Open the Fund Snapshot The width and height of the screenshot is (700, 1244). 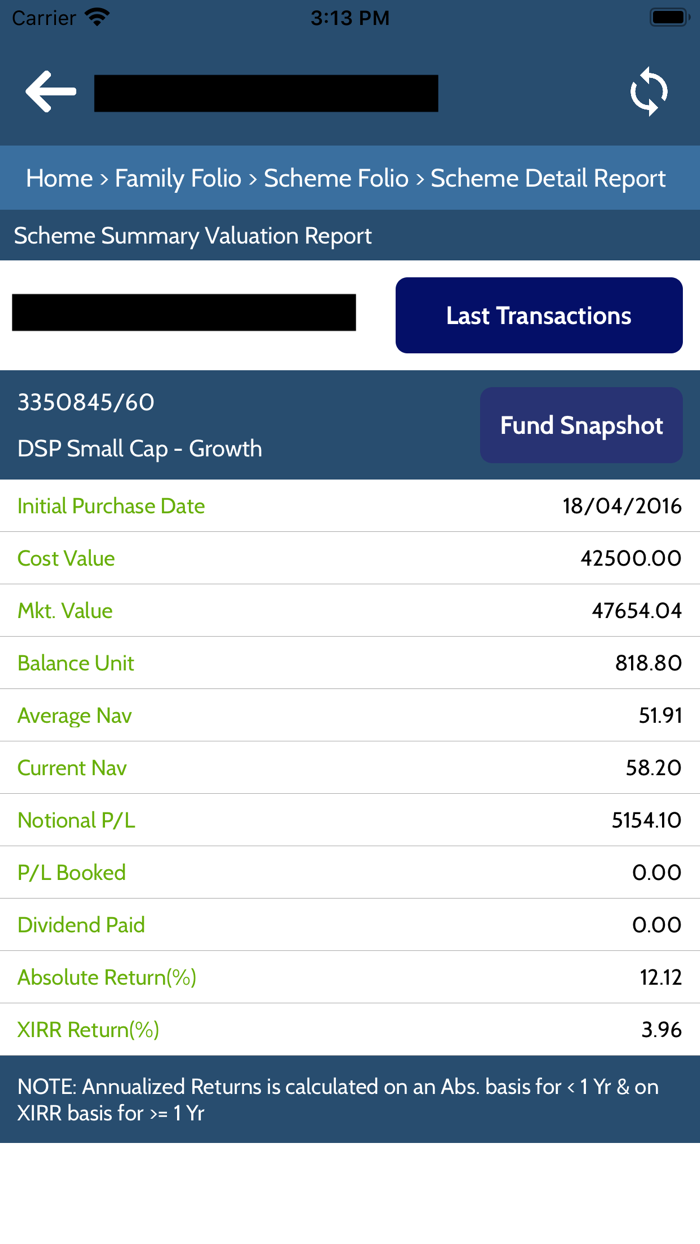tap(581, 426)
